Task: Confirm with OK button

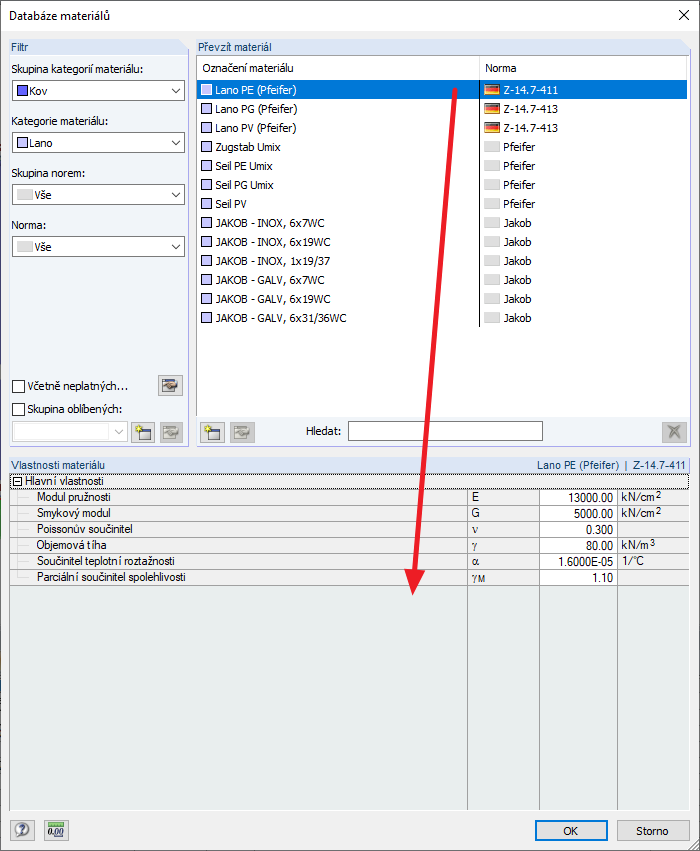Action: (571, 830)
